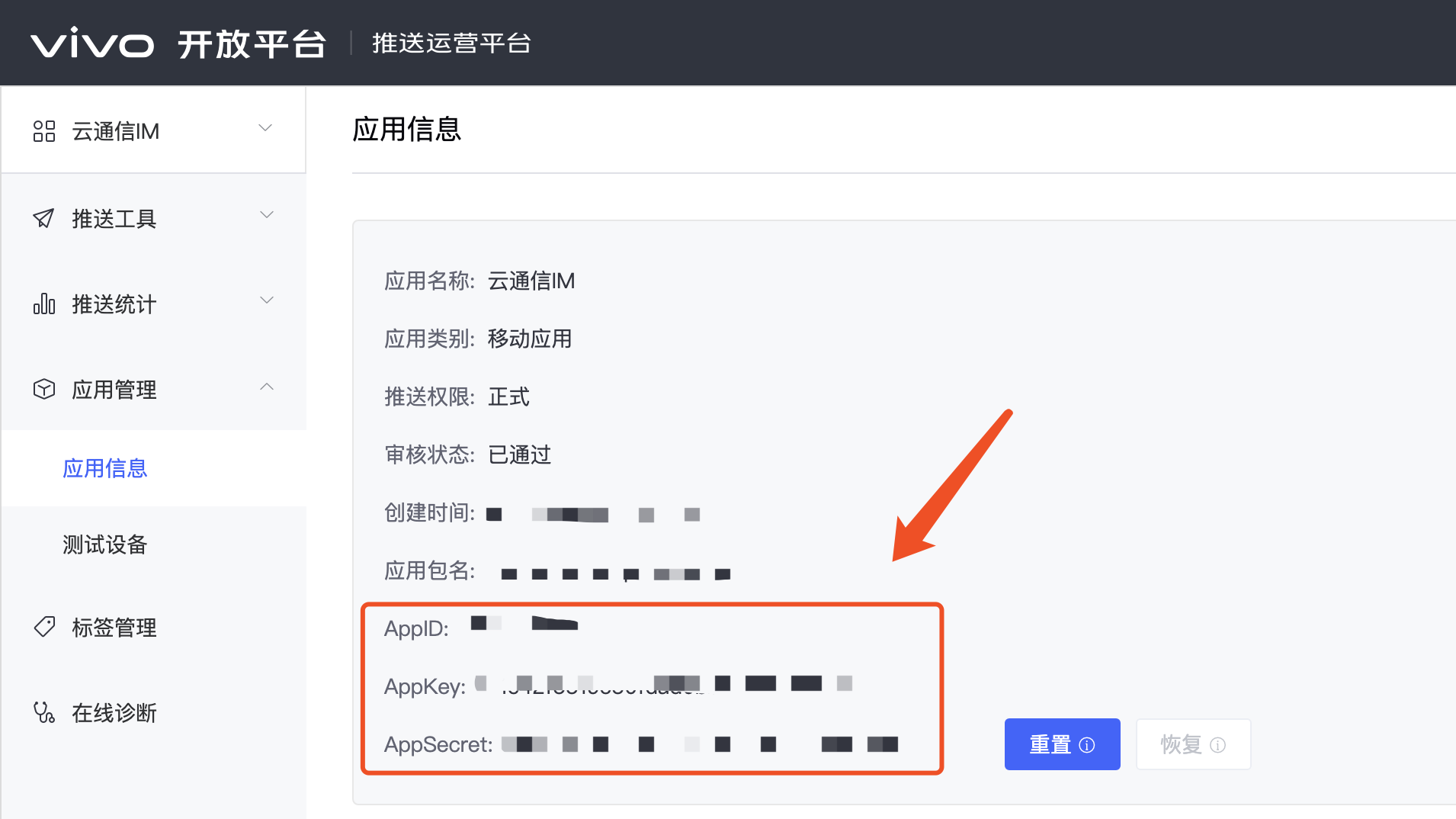Open the 测试设备 submenu item
1456x819 pixels.
click(x=105, y=544)
